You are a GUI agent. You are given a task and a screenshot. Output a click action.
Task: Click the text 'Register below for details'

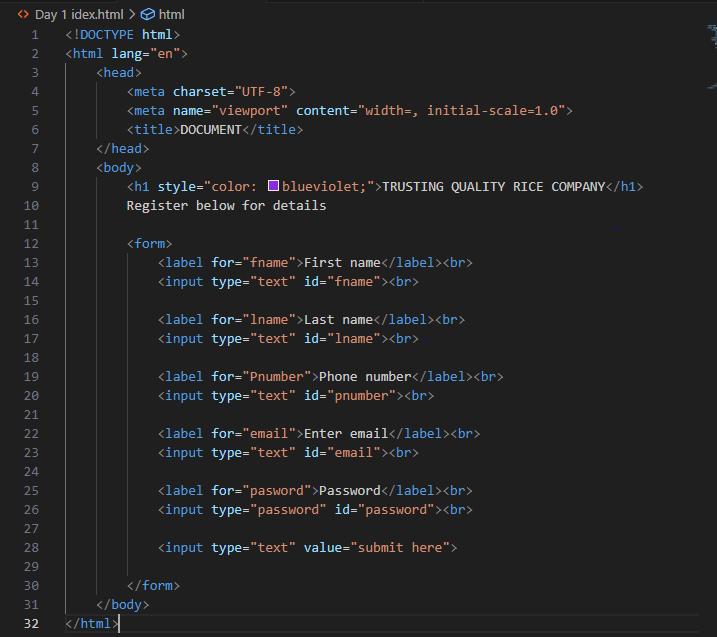(x=226, y=206)
